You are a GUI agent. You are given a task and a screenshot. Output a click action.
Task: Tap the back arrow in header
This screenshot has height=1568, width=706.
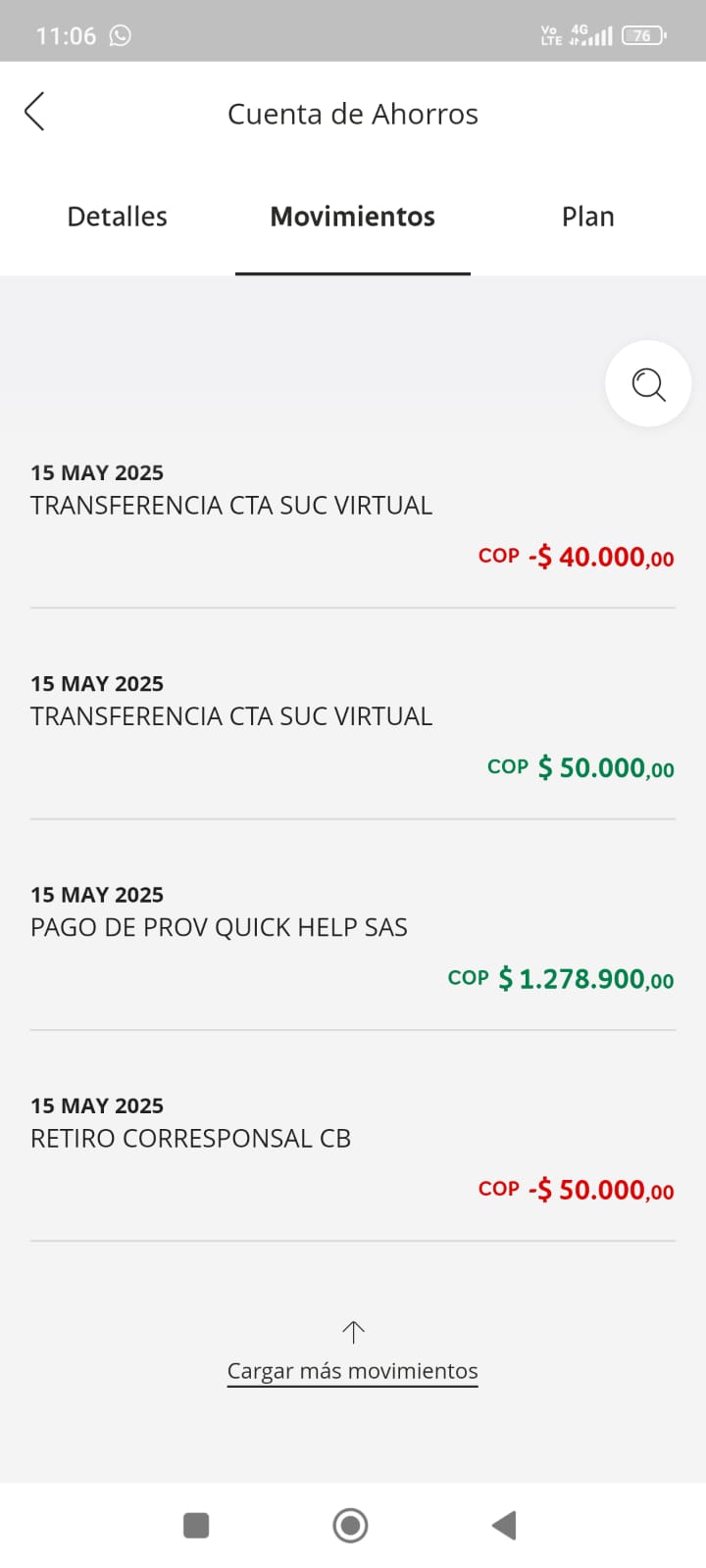coord(34,112)
